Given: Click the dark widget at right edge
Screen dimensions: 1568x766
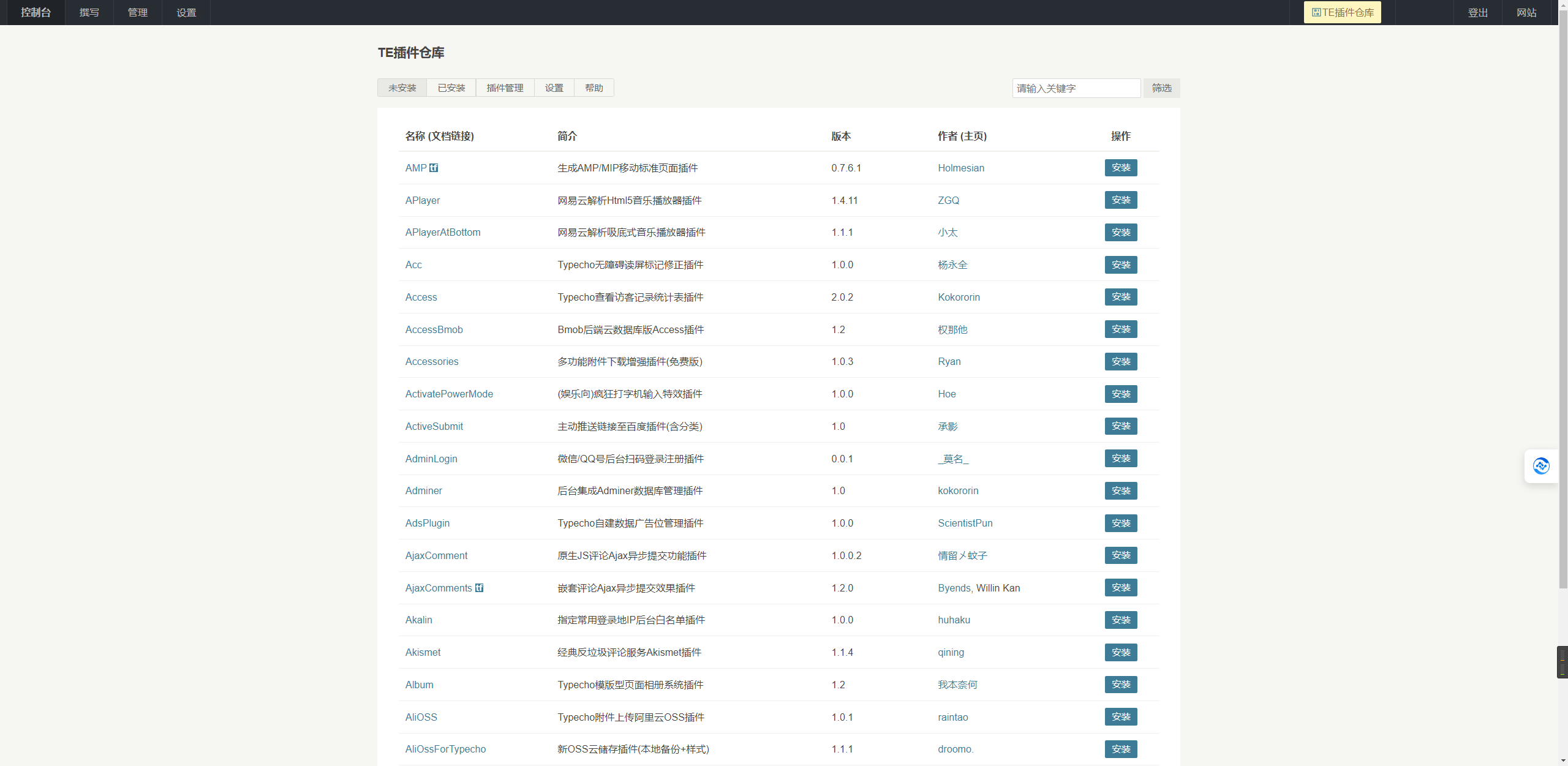Looking at the screenshot, I should (1562, 662).
